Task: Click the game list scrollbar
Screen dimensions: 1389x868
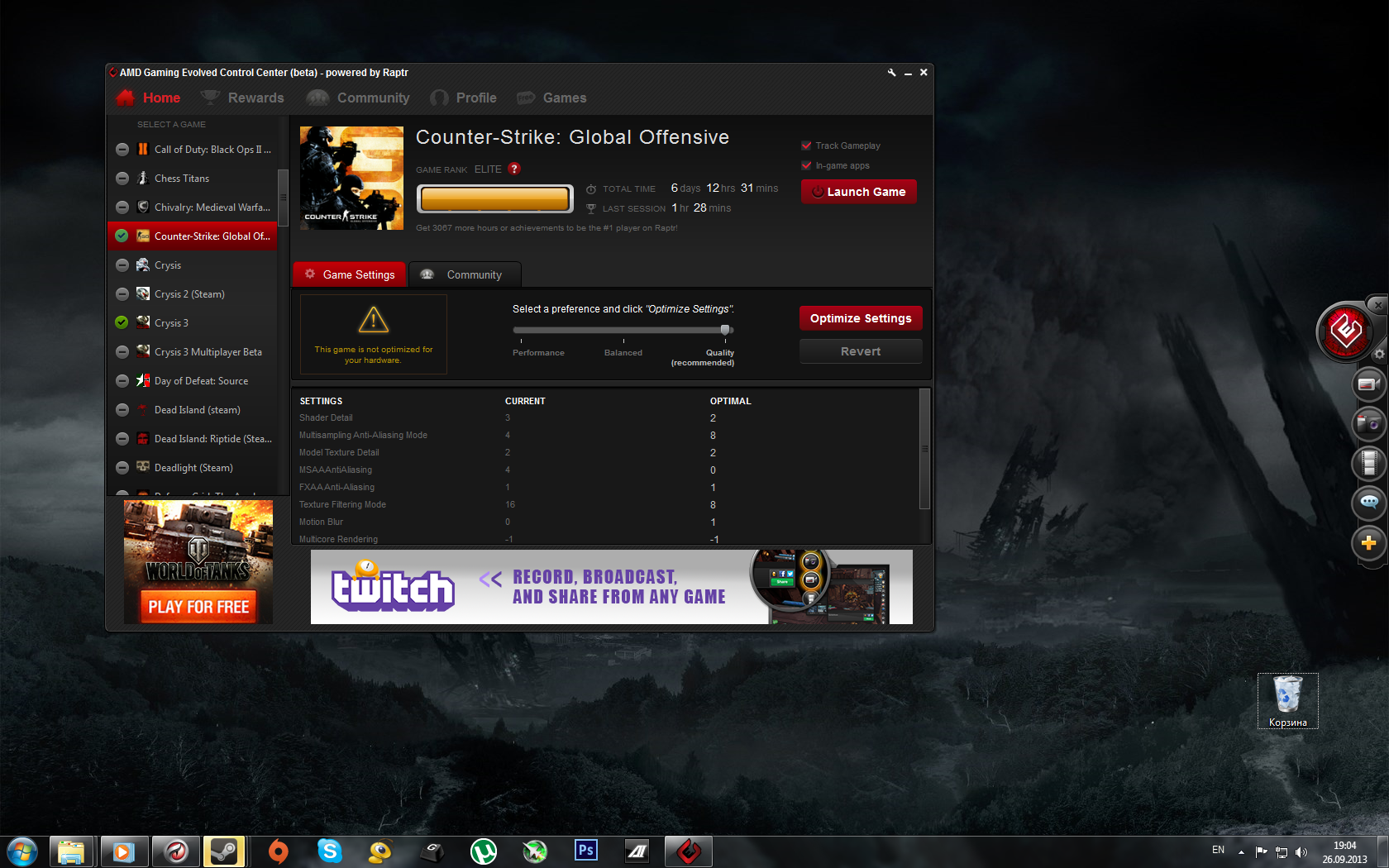Action: tap(283, 197)
